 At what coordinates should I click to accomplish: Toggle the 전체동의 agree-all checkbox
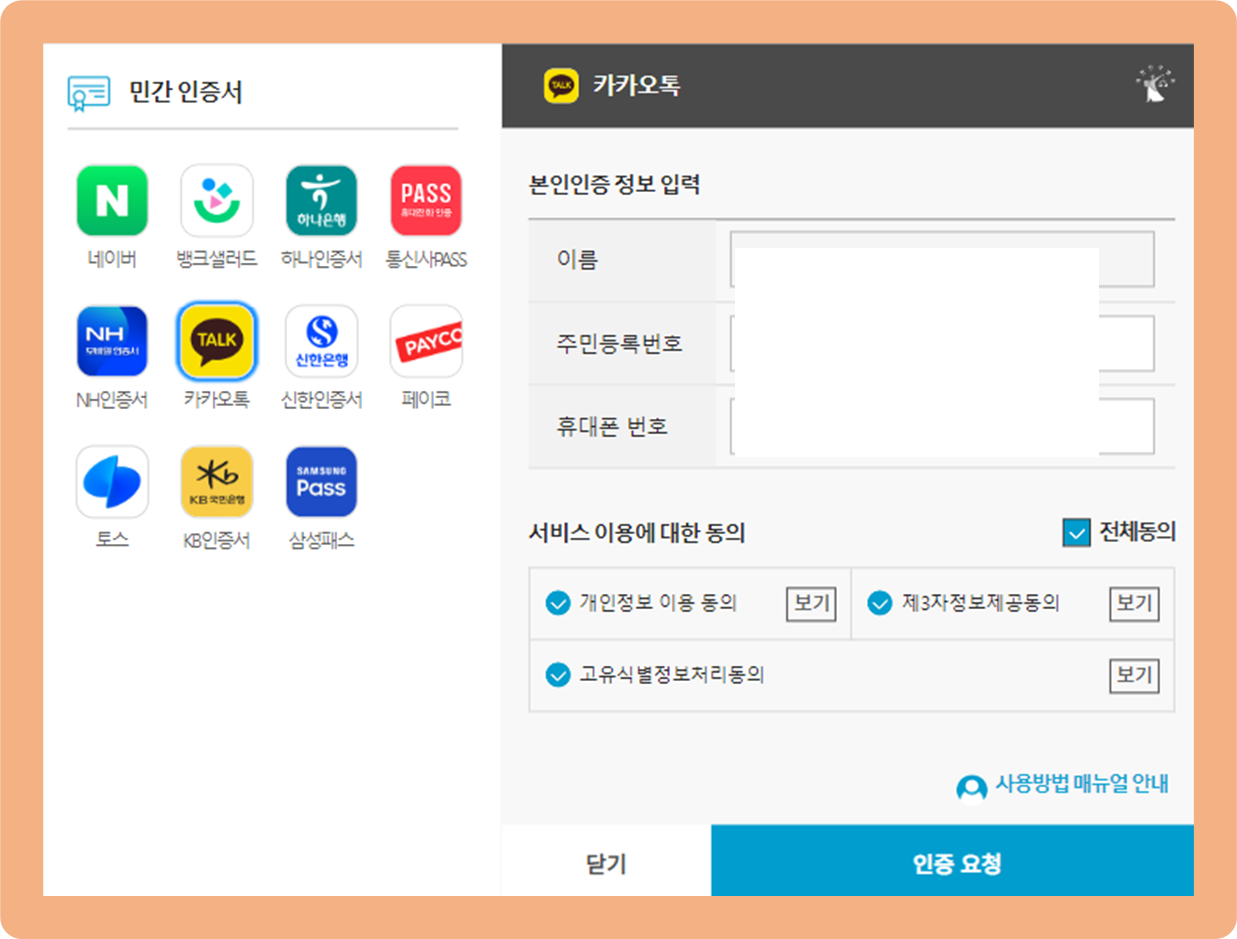coord(1076,533)
